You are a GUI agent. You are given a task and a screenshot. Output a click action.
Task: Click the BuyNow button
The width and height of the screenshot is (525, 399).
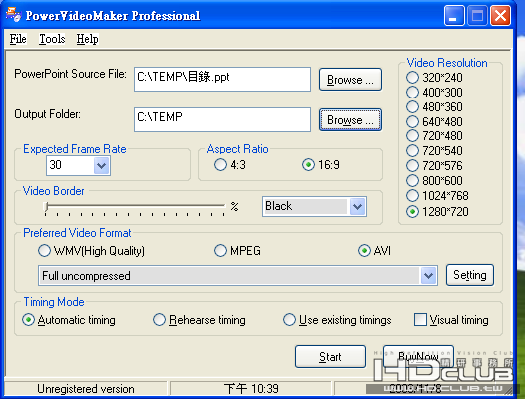click(418, 356)
